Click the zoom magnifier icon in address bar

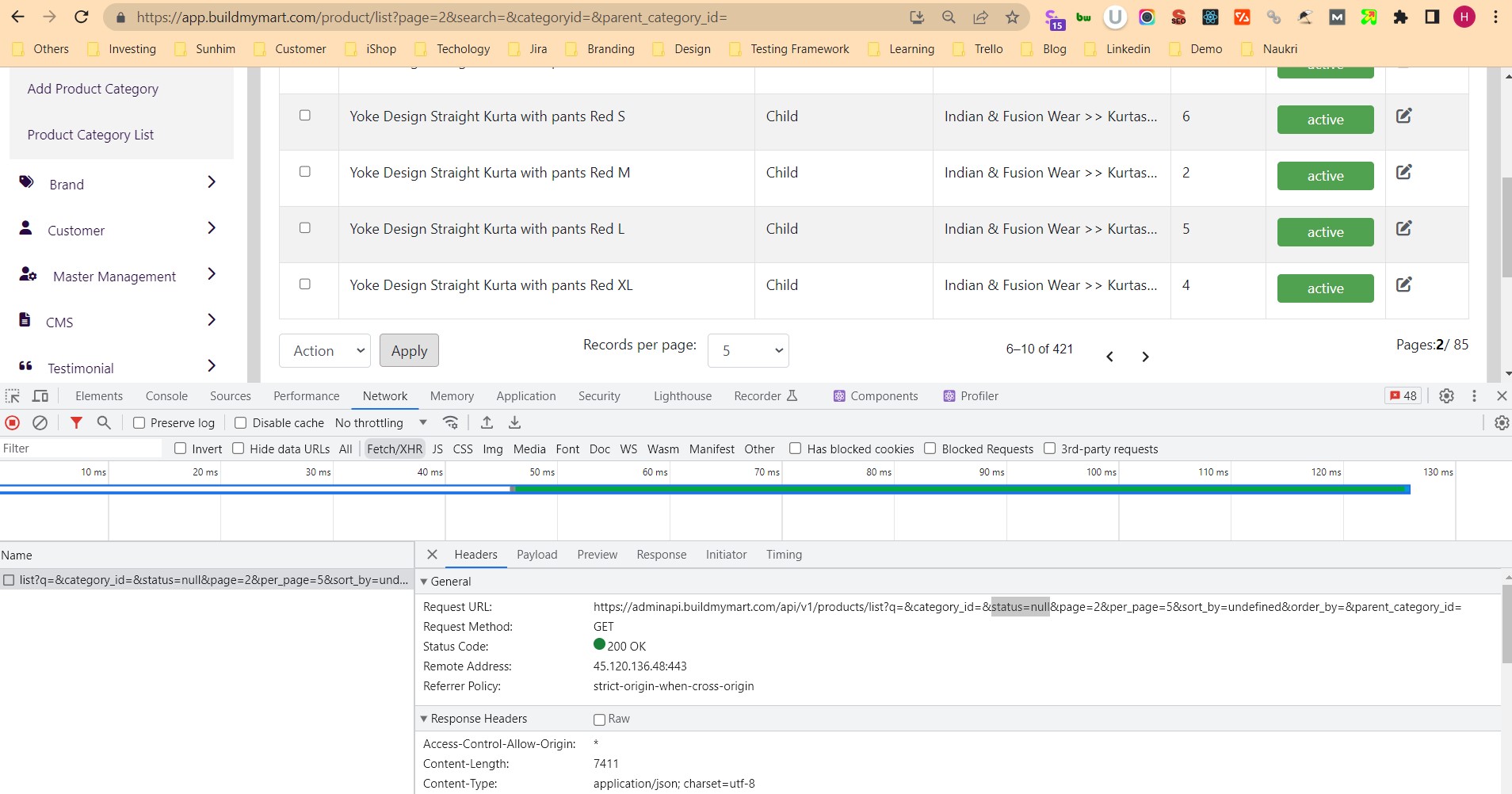pos(949,17)
